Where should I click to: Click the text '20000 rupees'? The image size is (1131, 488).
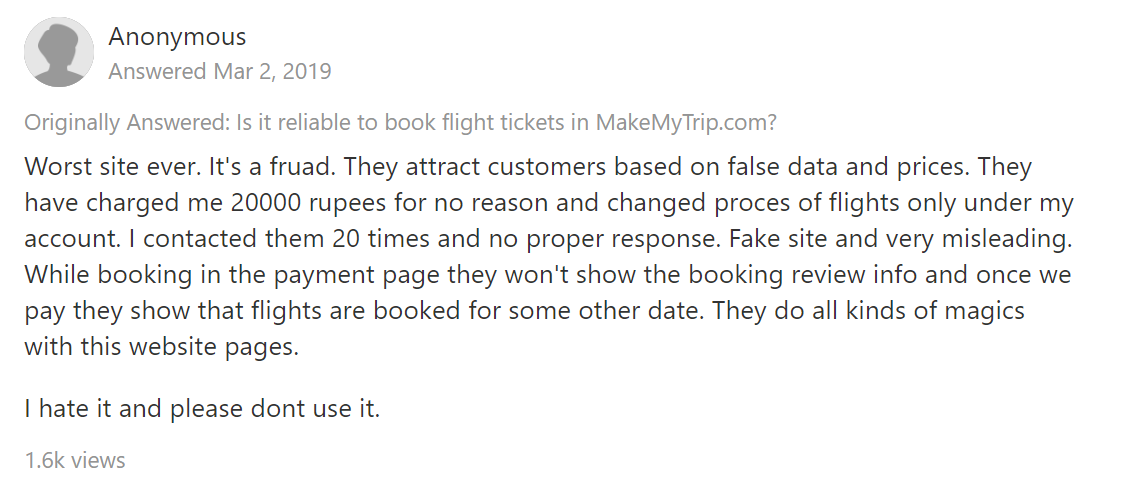pos(310,203)
